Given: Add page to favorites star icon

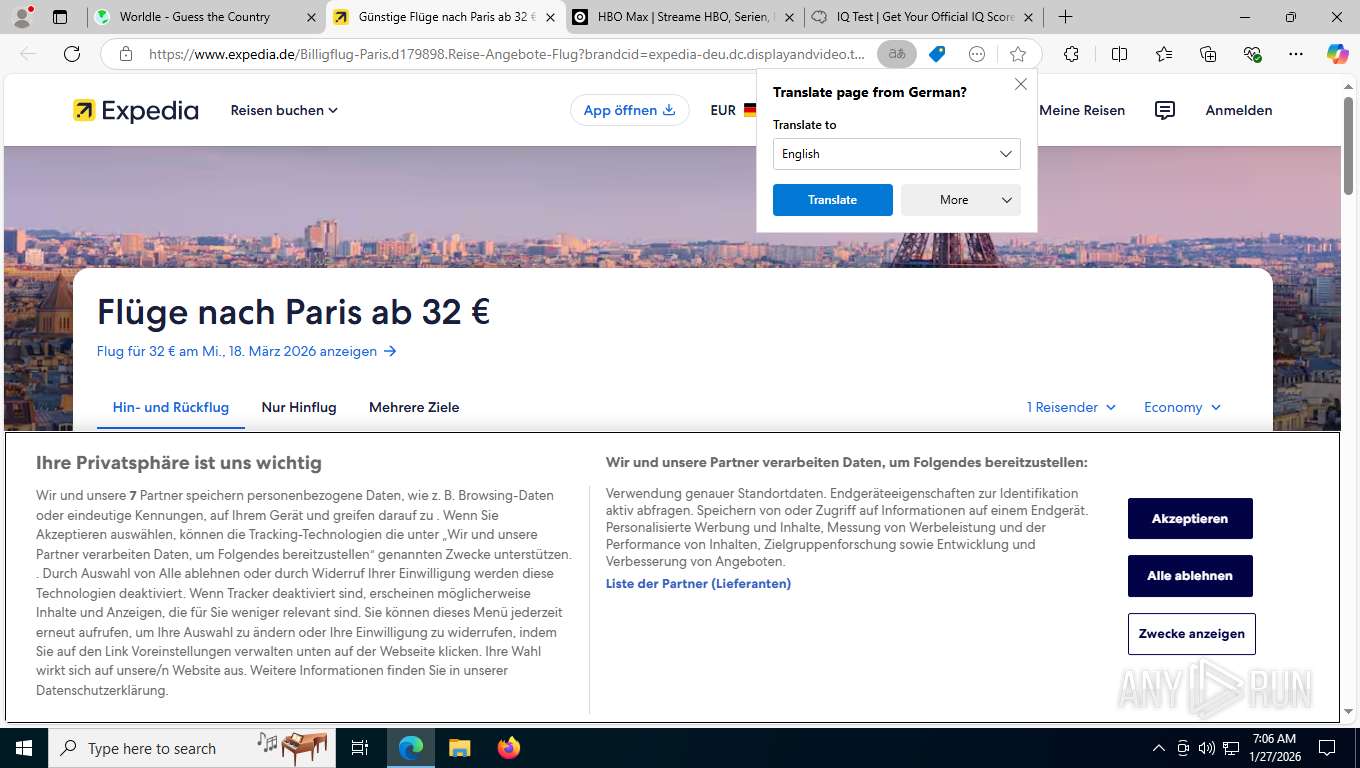Looking at the screenshot, I should [x=1018, y=54].
